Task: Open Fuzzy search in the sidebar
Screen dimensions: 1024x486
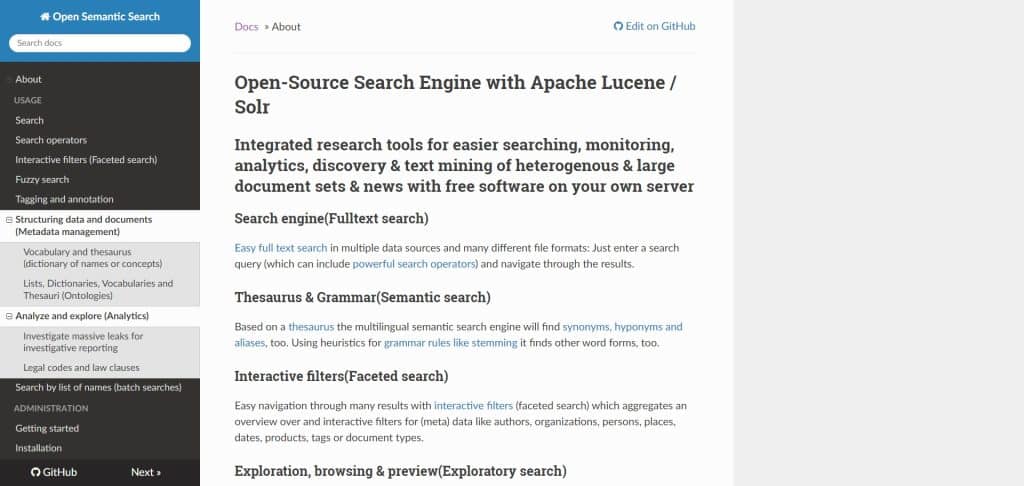Action: (x=42, y=180)
